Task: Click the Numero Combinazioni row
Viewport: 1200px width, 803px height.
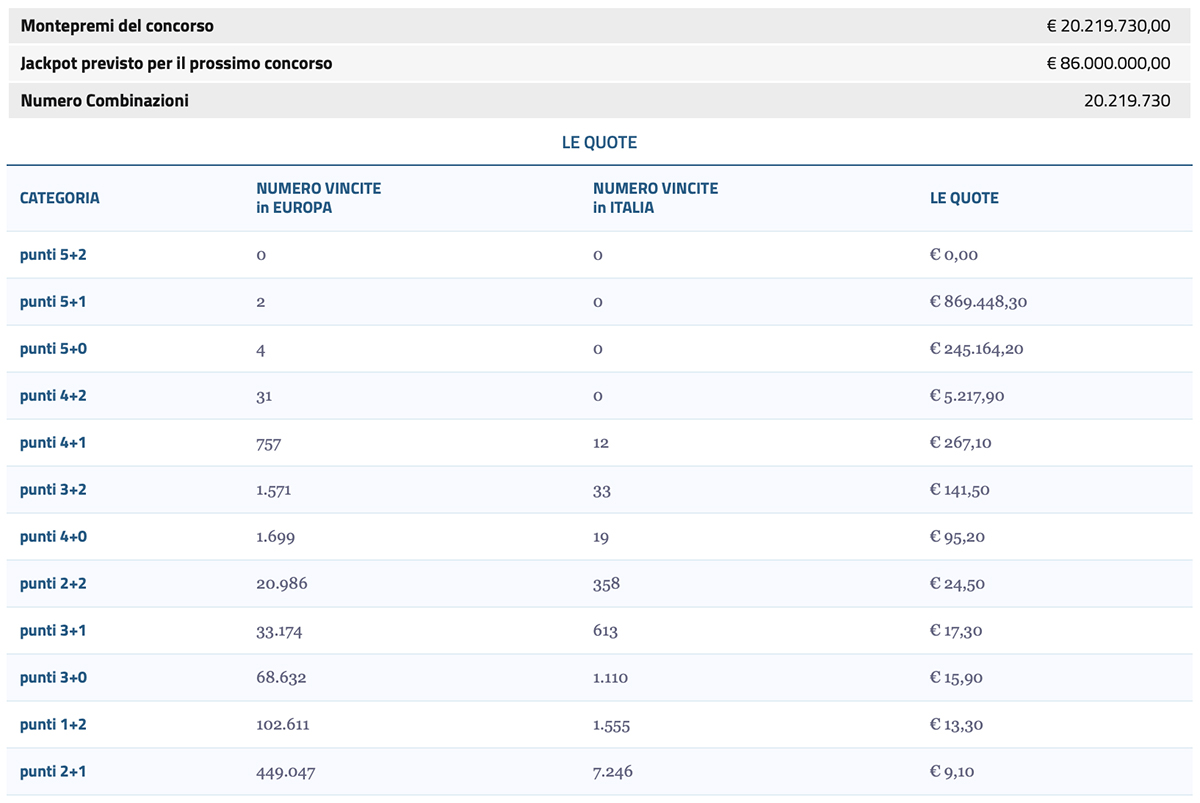Action: coord(600,100)
